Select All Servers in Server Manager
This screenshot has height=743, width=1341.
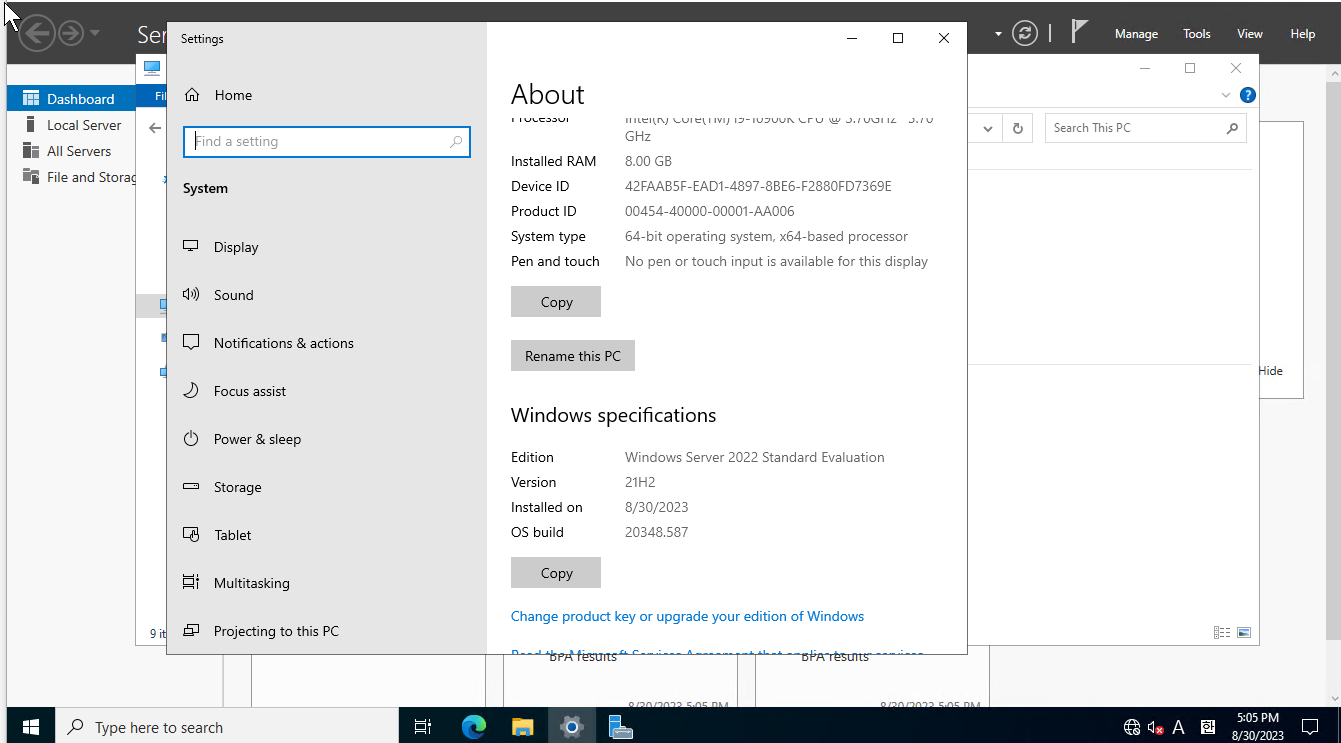click(71, 151)
